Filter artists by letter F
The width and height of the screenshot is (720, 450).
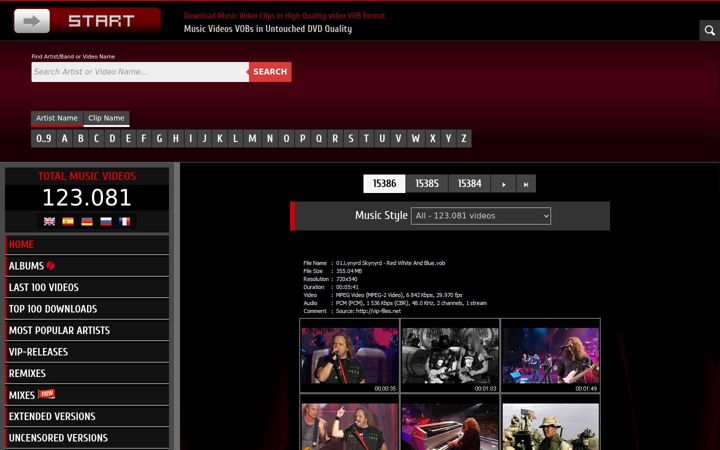point(144,139)
